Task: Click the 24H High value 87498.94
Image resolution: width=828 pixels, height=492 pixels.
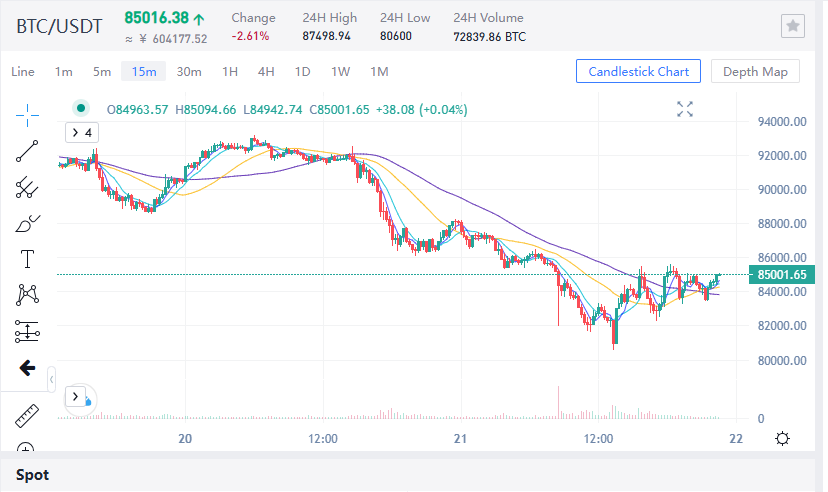Action: [x=326, y=36]
